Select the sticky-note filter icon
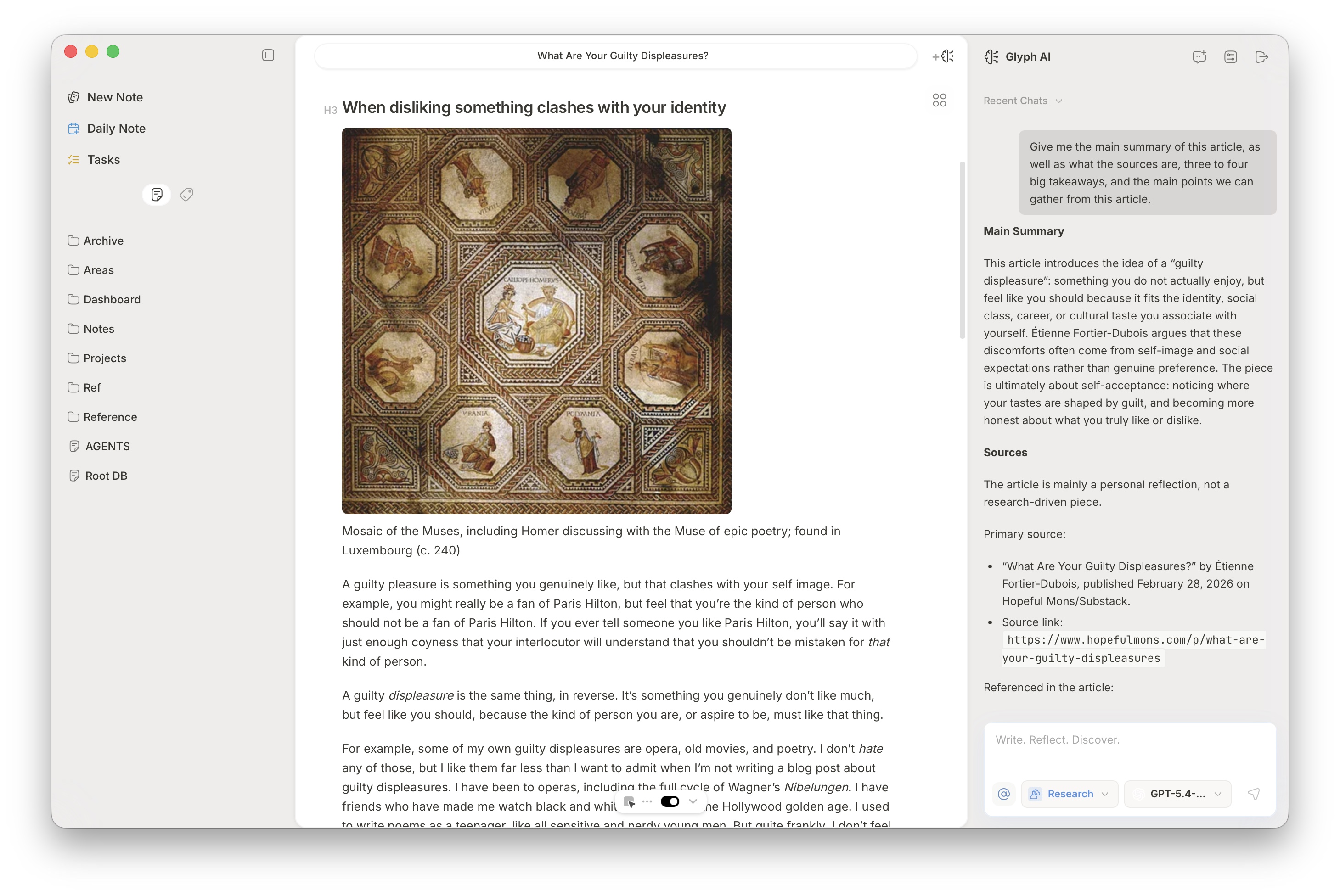This screenshot has width=1340, height=896. (x=156, y=194)
